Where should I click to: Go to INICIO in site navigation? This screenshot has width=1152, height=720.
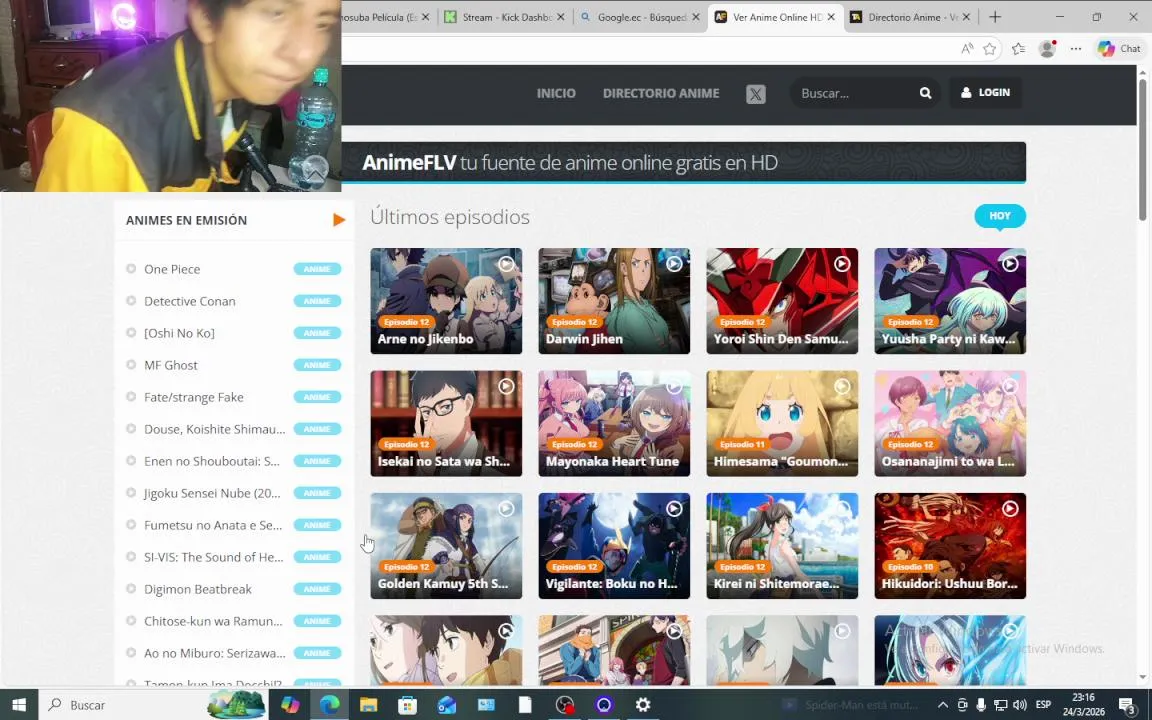[x=556, y=93]
